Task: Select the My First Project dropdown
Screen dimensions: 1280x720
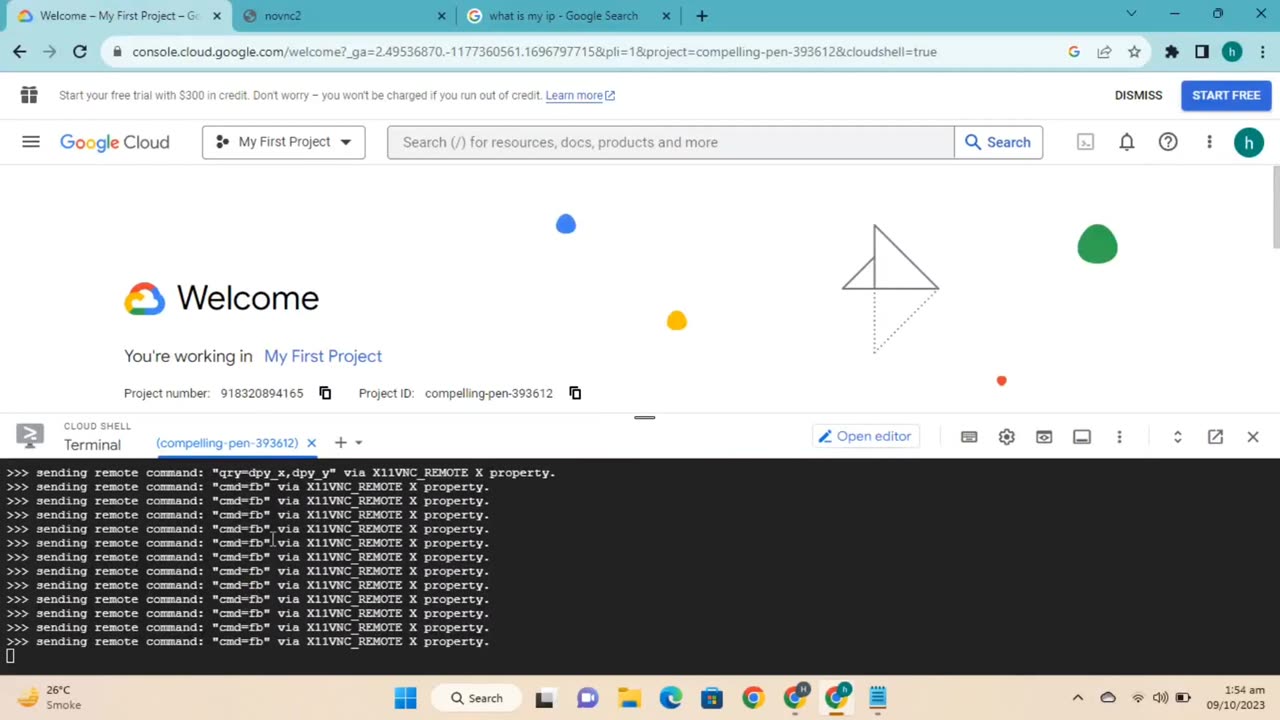Action: click(284, 142)
